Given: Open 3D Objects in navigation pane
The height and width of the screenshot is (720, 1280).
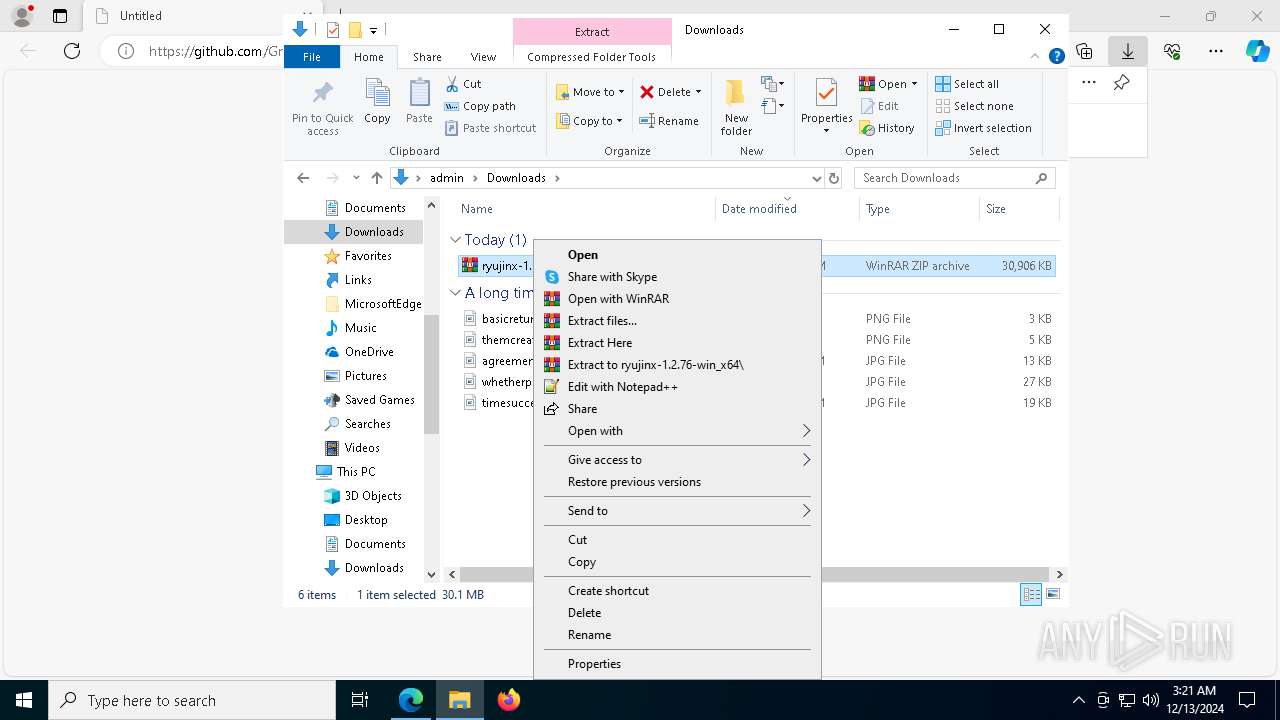Looking at the screenshot, I should (372, 496).
